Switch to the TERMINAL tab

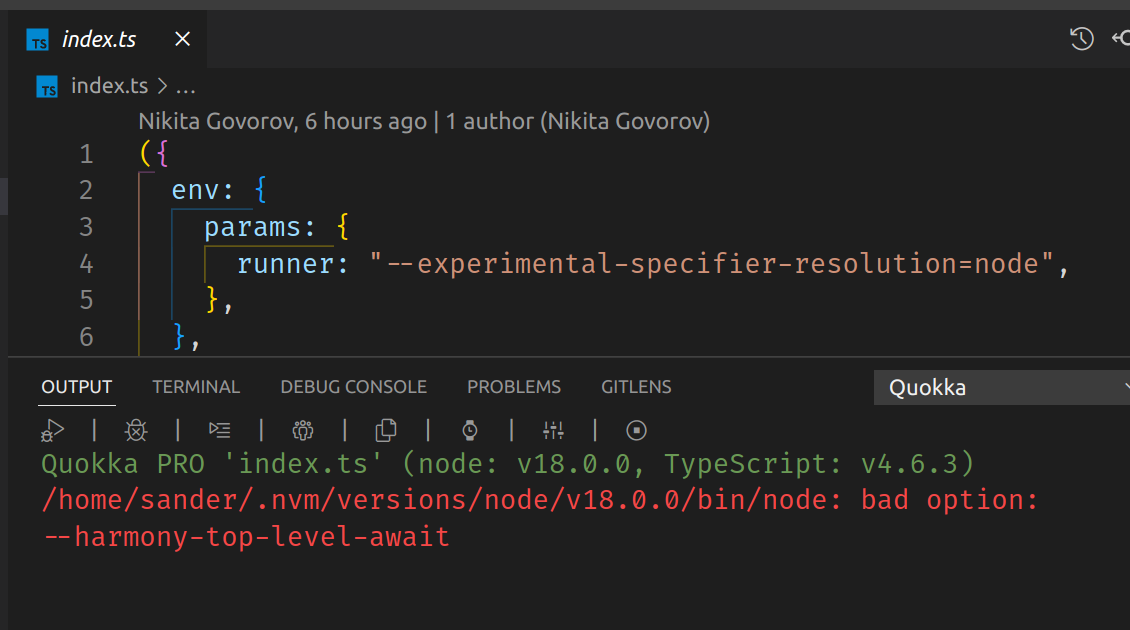tap(196, 386)
